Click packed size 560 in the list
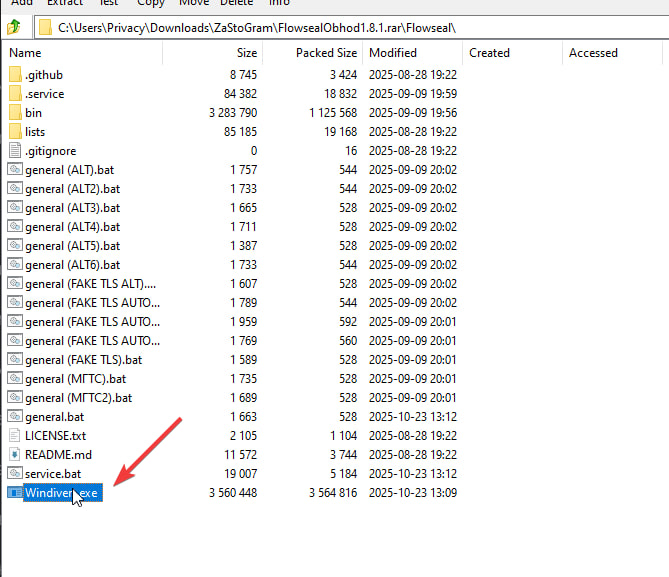Viewport: 669px width, 577px height. (348, 341)
